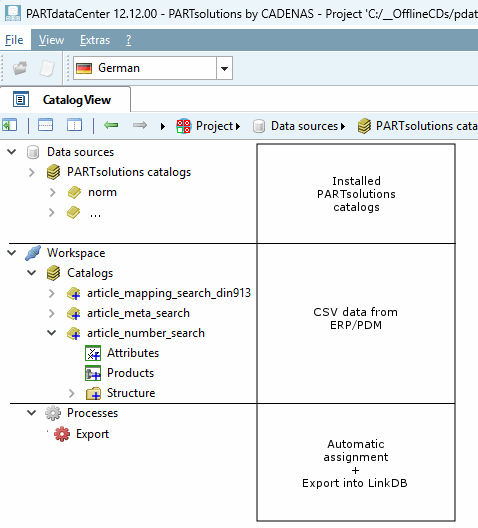This screenshot has height=528, width=478.
Task: Click the Data sources database icon
Action: (x=33, y=152)
